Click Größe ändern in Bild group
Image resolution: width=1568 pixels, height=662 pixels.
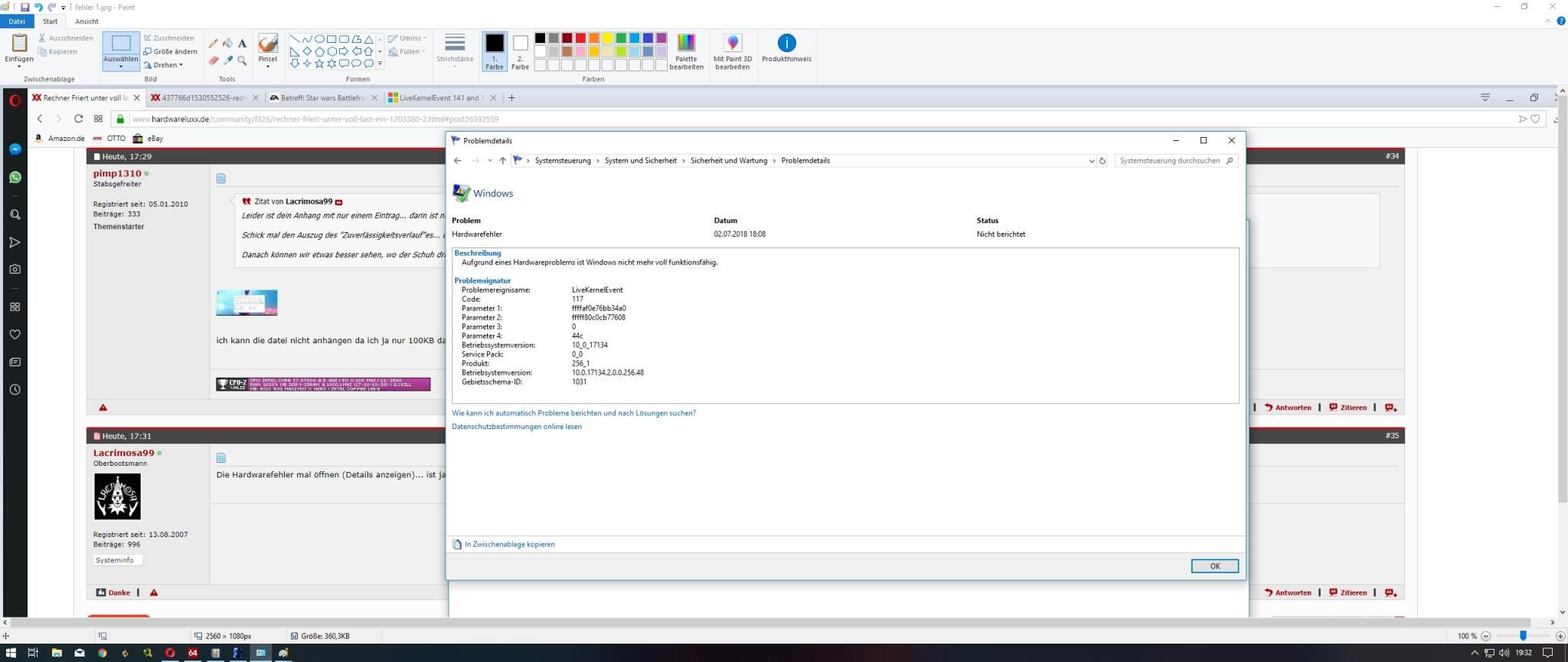(170, 51)
